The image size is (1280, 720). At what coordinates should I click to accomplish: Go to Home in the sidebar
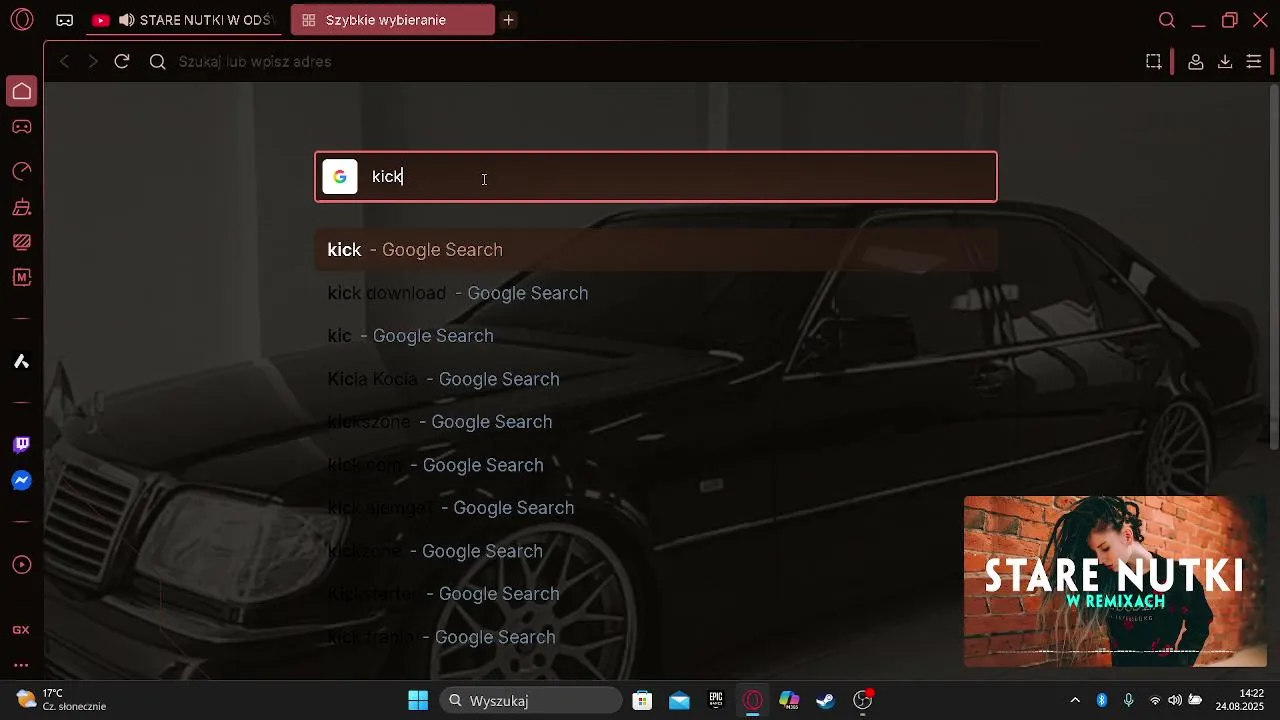tap(21, 91)
